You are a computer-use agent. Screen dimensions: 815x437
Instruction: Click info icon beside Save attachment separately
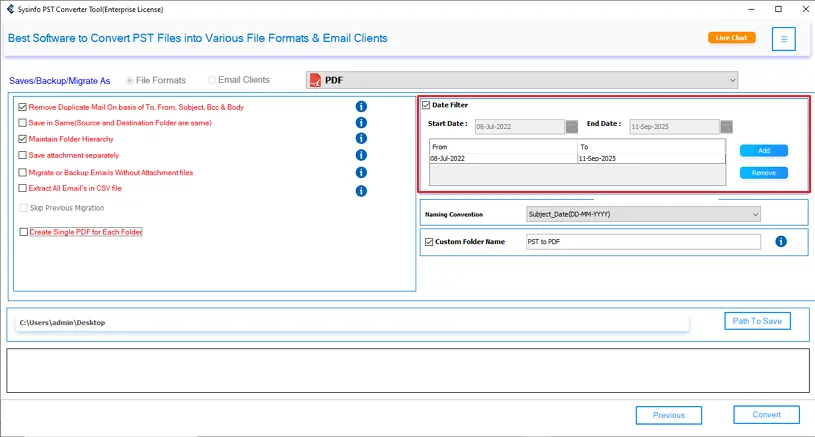tap(361, 155)
